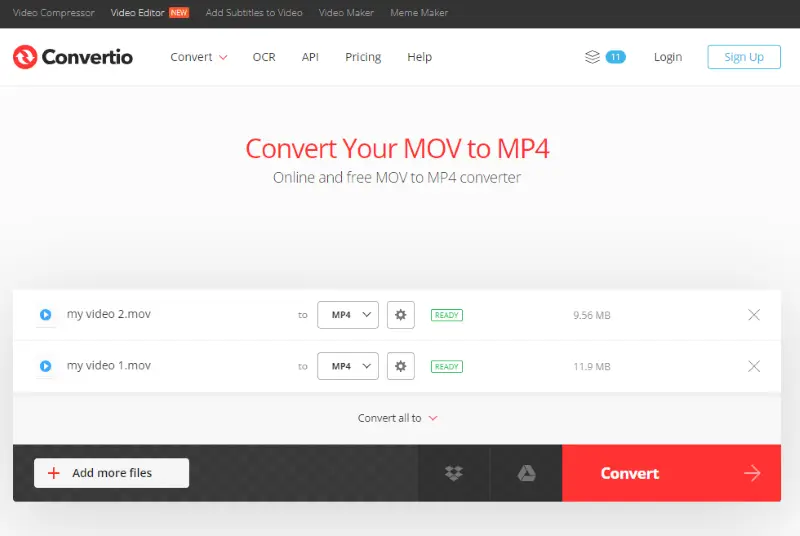This screenshot has width=800, height=536.
Task: Open the conversion queue layers icon
Action: click(x=592, y=57)
